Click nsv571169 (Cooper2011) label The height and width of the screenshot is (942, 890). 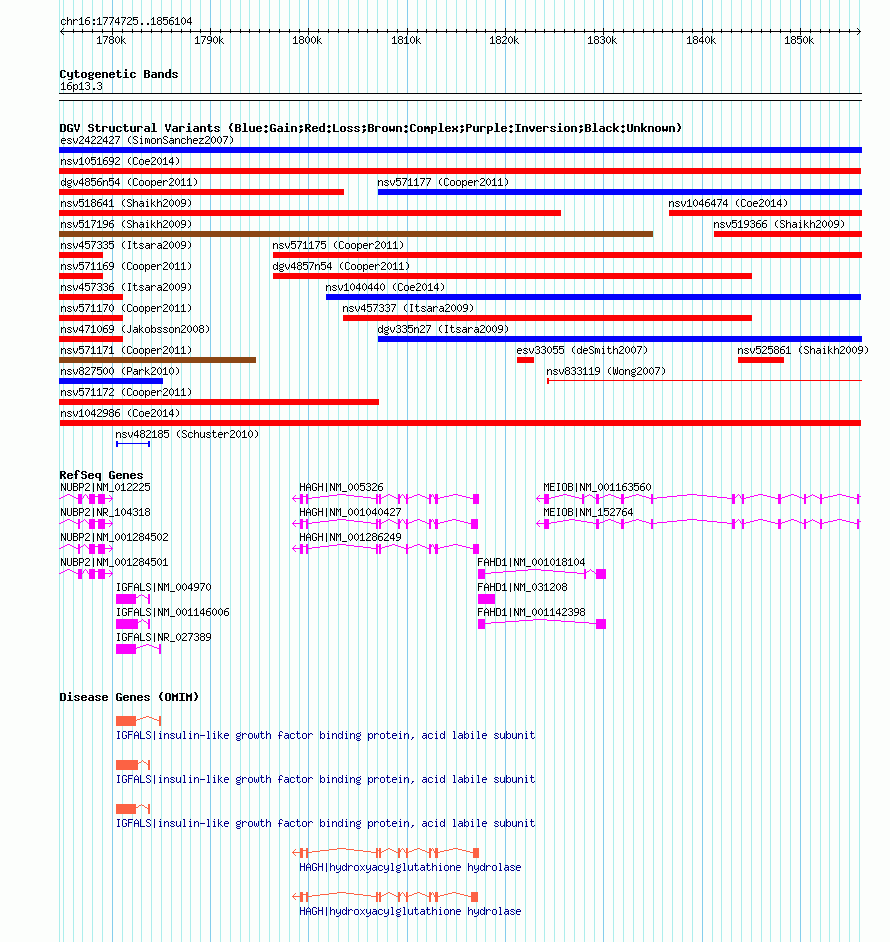[x=126, y=267]
